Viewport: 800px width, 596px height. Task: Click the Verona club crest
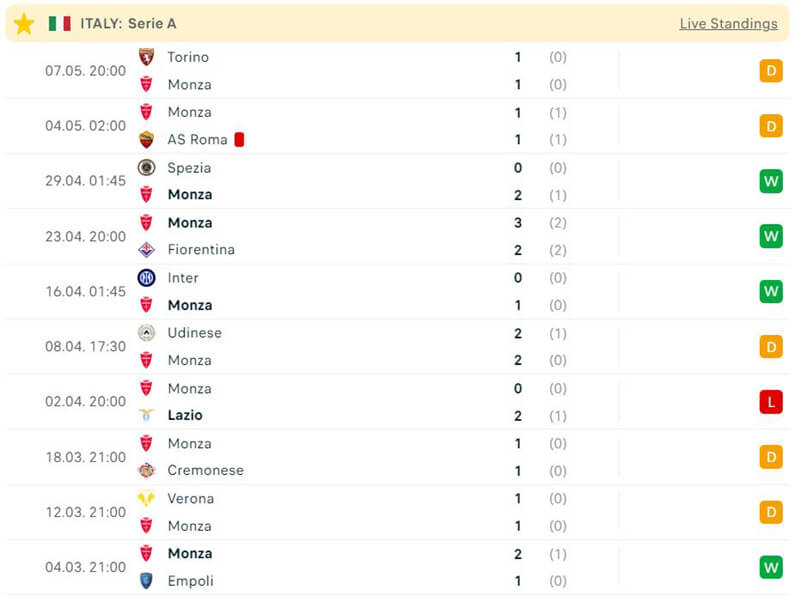point(146,498)
